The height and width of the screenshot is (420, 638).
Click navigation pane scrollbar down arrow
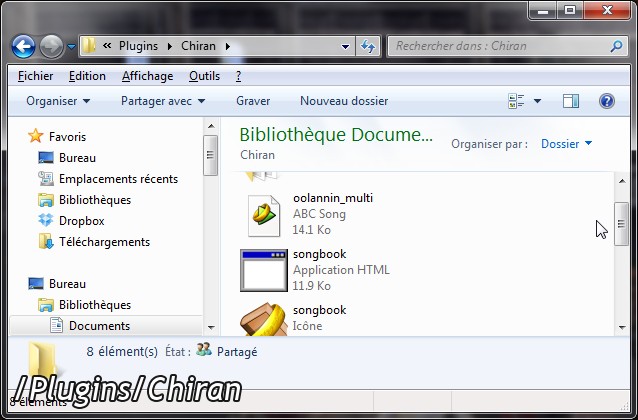click(x=211, y=327)
